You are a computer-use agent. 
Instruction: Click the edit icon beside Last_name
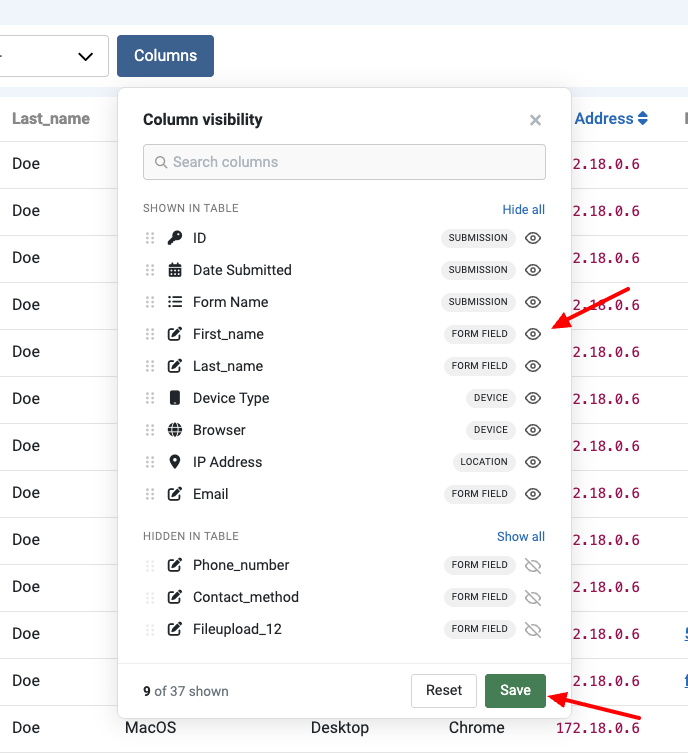click(175, 366)
